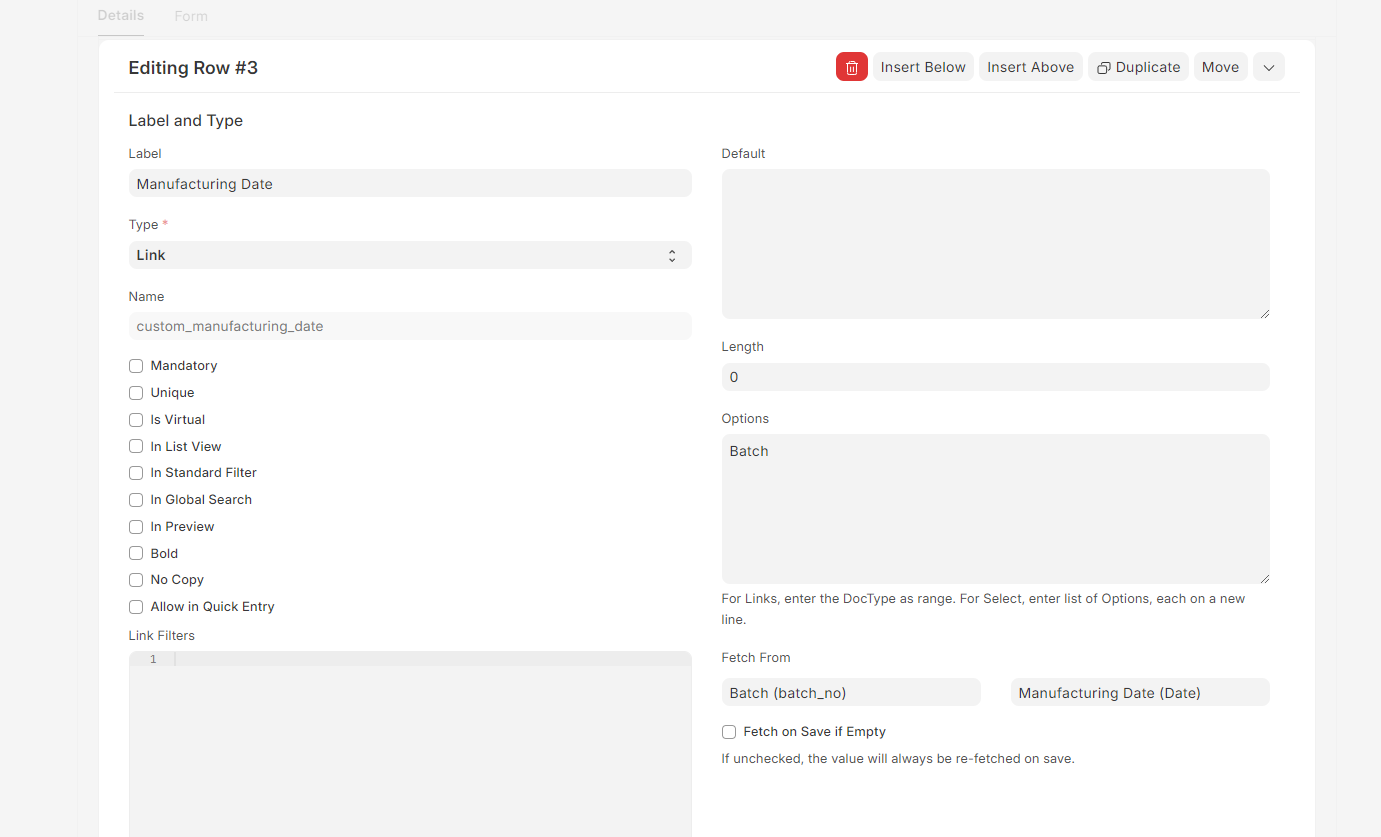Check Allow in Quick Entry

[136, 606]
